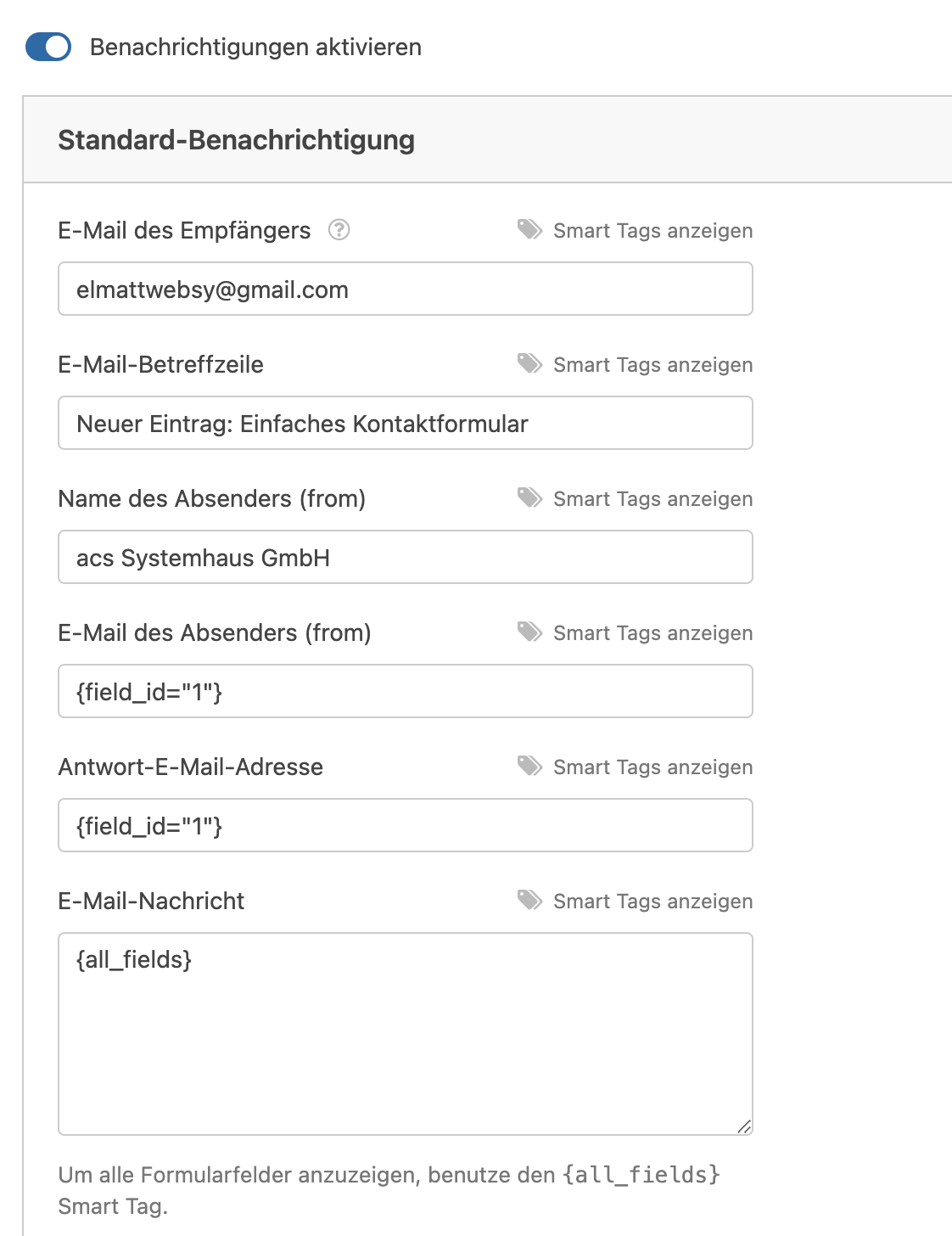Focus the E-Mail-Betreffzeile subject field
Screen dimensions: 952x1236
tap(405, 424)
